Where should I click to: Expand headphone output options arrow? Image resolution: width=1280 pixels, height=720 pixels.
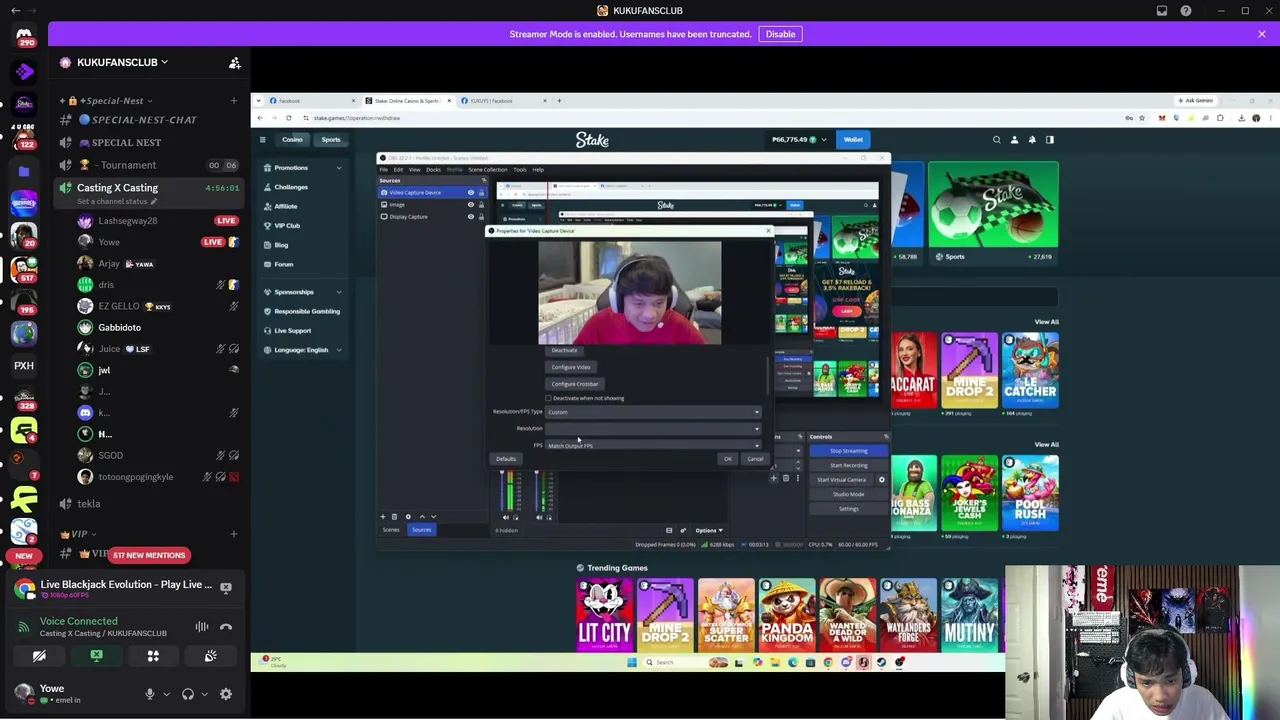coord(204,694)
